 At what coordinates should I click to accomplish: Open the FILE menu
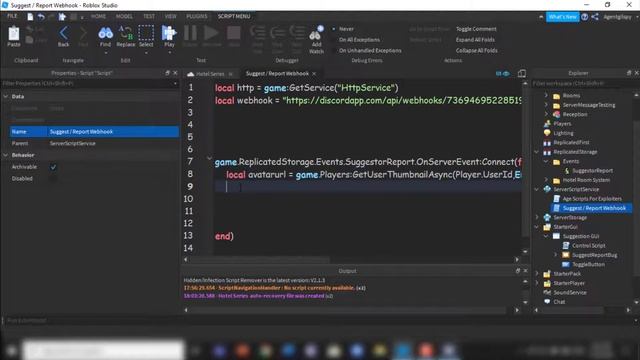point(12,16)
